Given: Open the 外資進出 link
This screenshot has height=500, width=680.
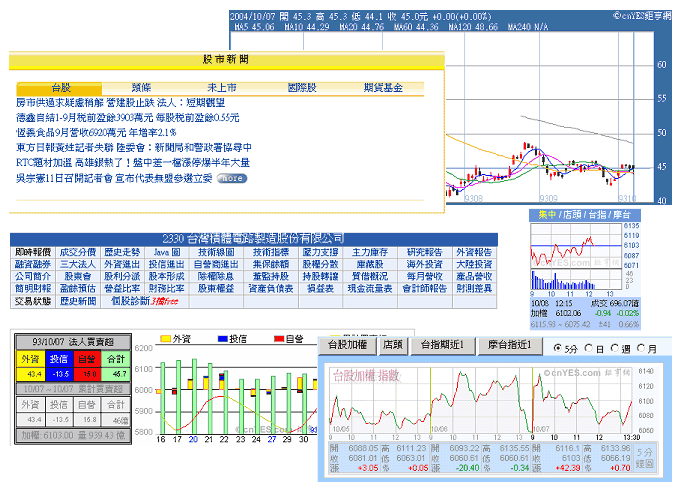Looking at the screenshot, I should (122, 265).
